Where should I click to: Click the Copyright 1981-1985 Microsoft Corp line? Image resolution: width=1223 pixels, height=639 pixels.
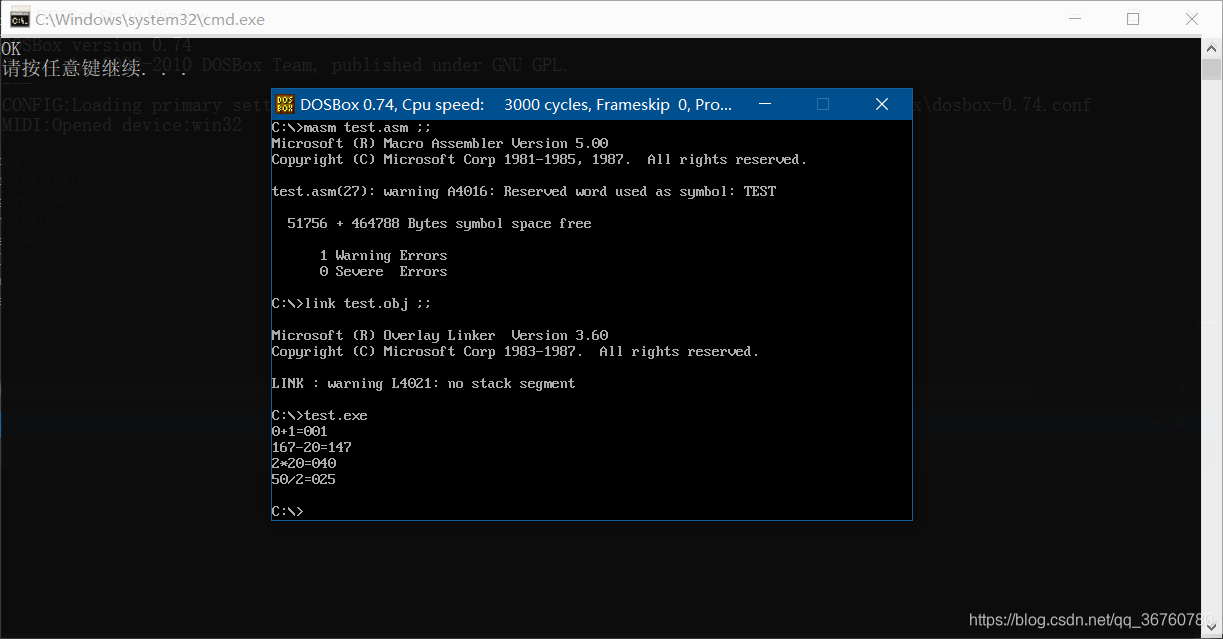[x=540, y=159]
